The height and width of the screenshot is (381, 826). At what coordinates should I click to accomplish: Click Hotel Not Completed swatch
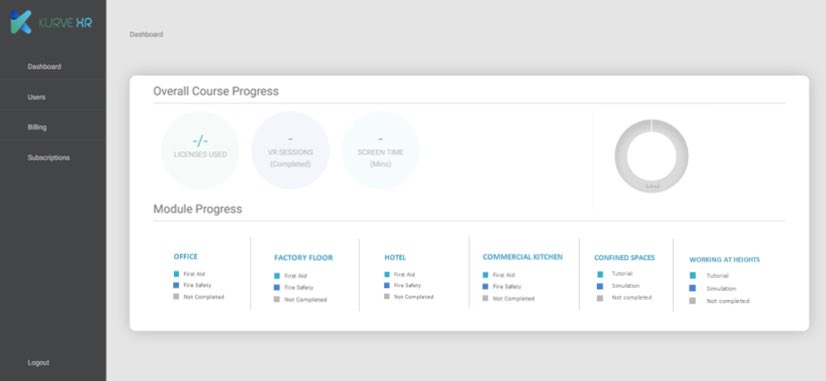click(x=387, y=297)
